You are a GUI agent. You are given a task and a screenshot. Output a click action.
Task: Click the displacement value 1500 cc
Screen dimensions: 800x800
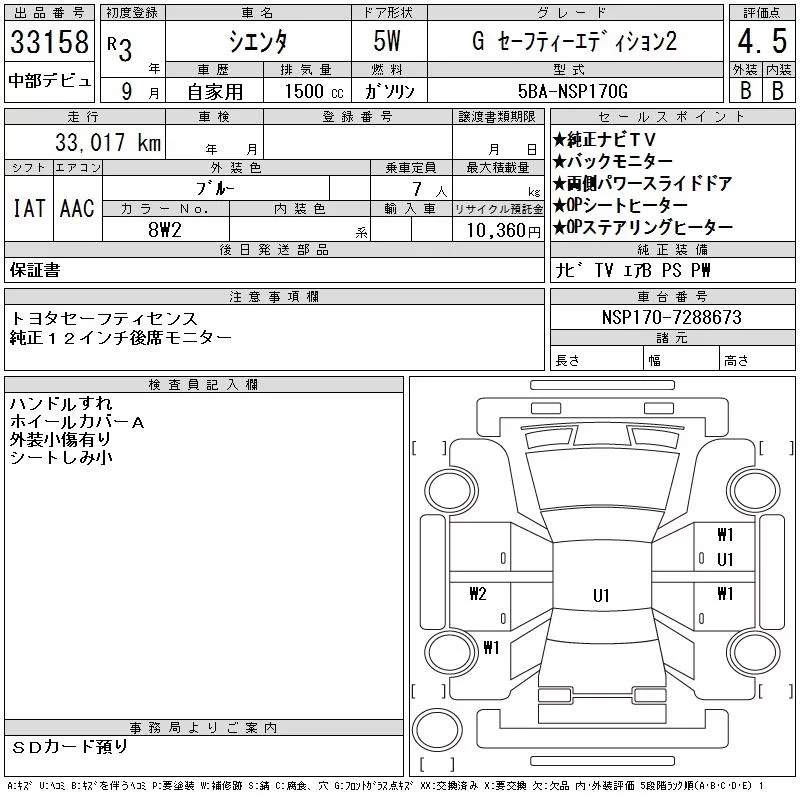point(314,91)
